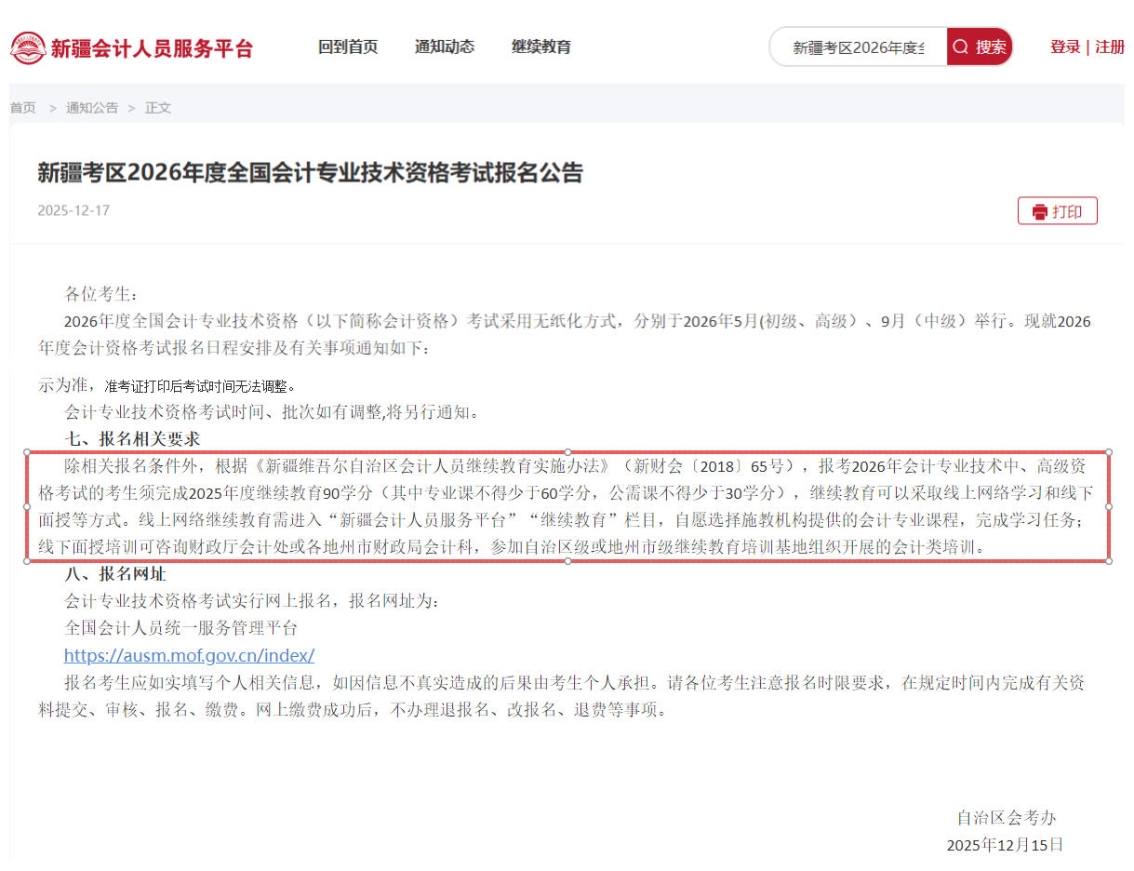Image resolution: width=1134 pixels, height=871 pixels.
Task: Click the date 2025年12月15日
Action: point(1005,845)
